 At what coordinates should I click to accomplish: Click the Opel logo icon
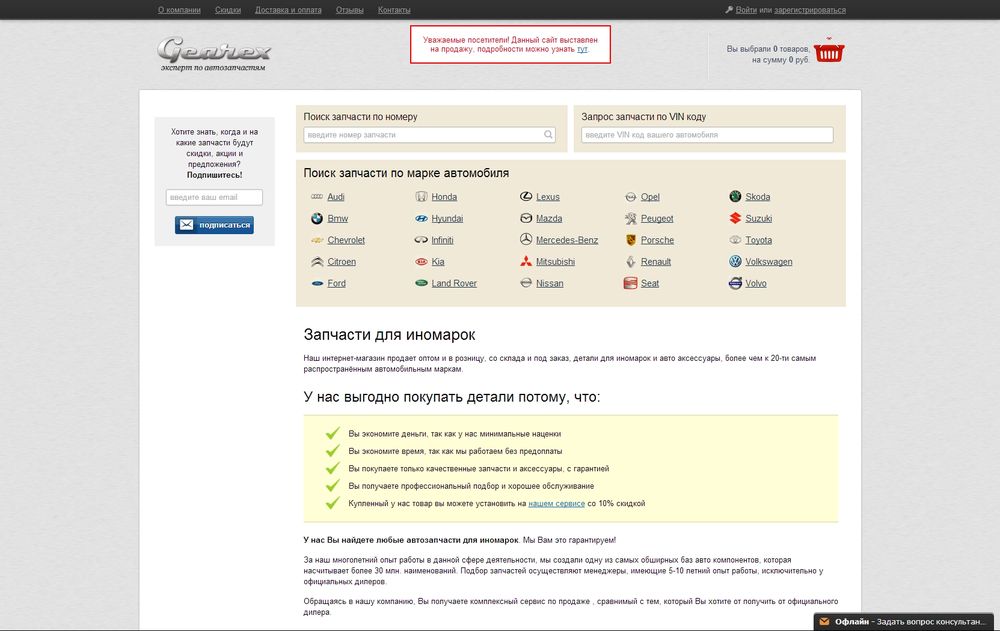pyautogui.click(x=630, y=197)
